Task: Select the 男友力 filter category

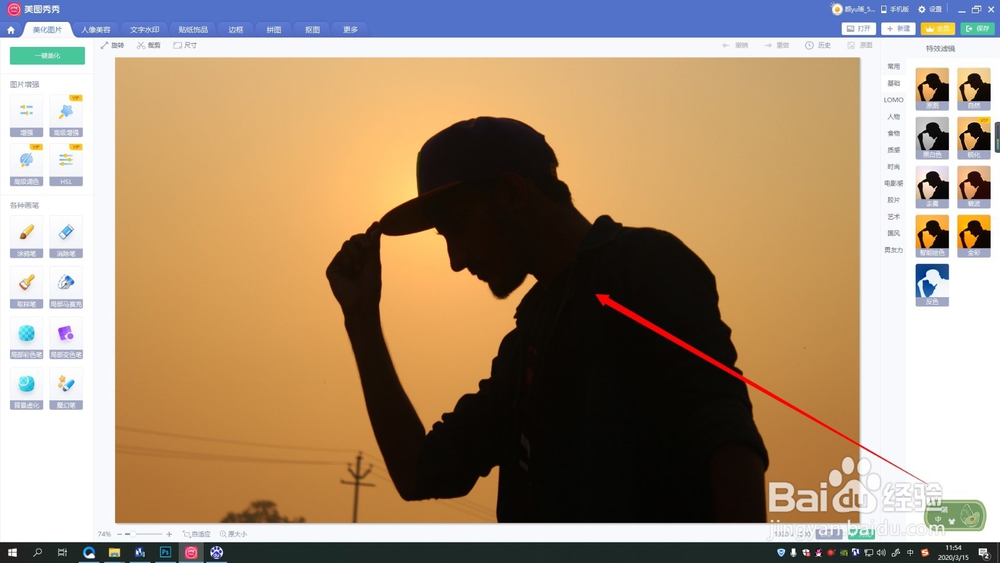Action: 893,249
